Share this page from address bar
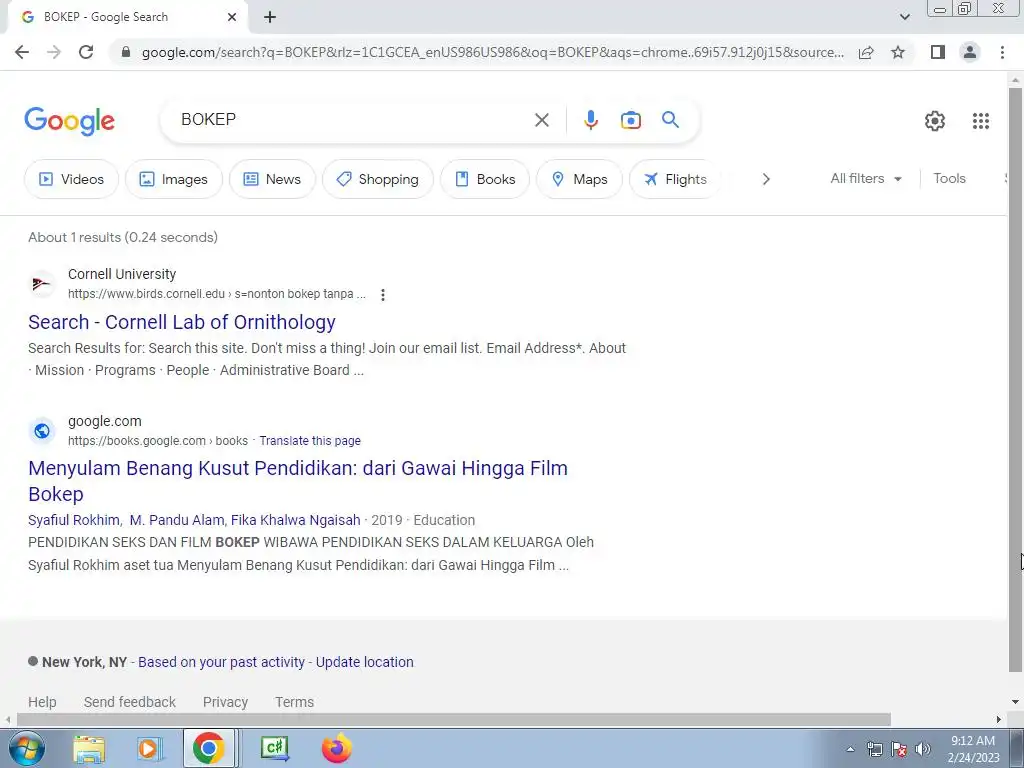The height and width of the screenshot is (768, 1024). [x=866, y=52]
